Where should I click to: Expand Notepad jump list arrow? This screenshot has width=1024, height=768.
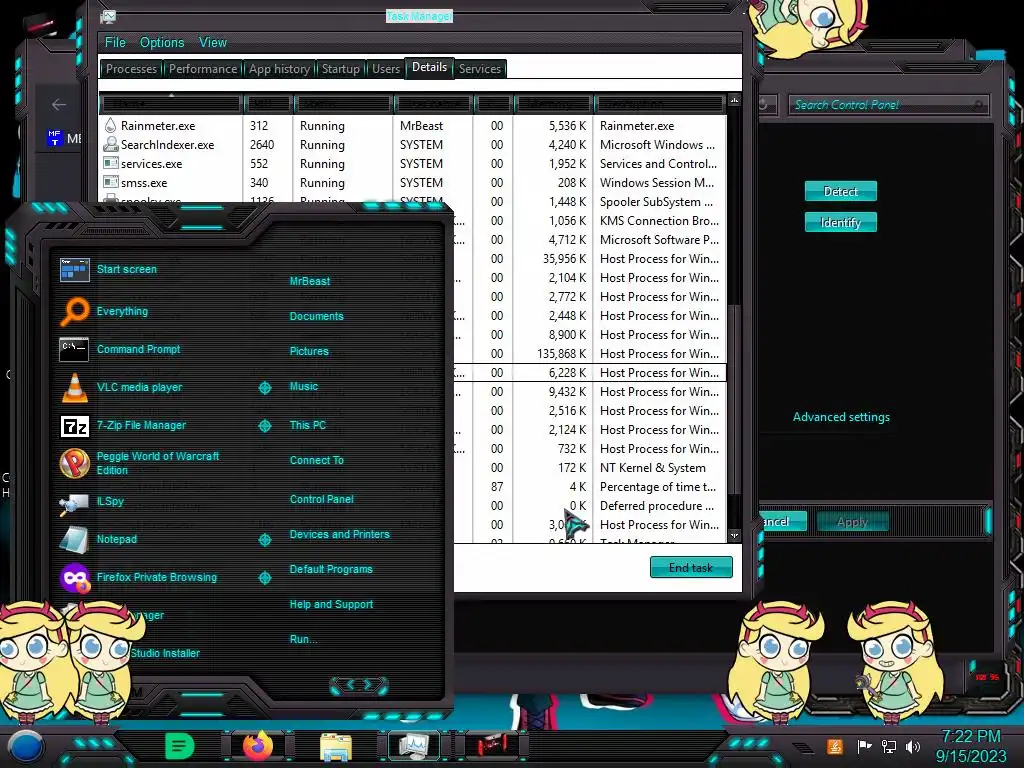point(264,539)
